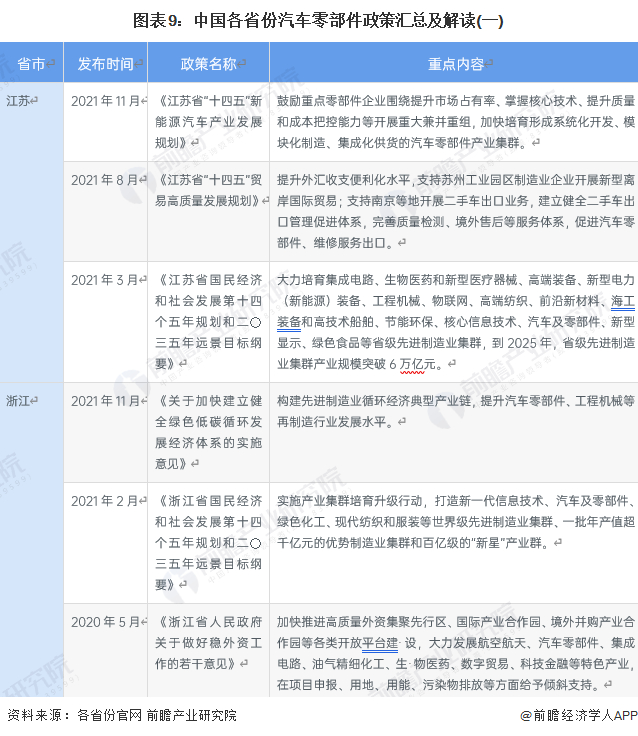
Task: Click the content starting 鼓励重点零部件企业围绕提升市场占有率
Action: click(x=455, y=122)
